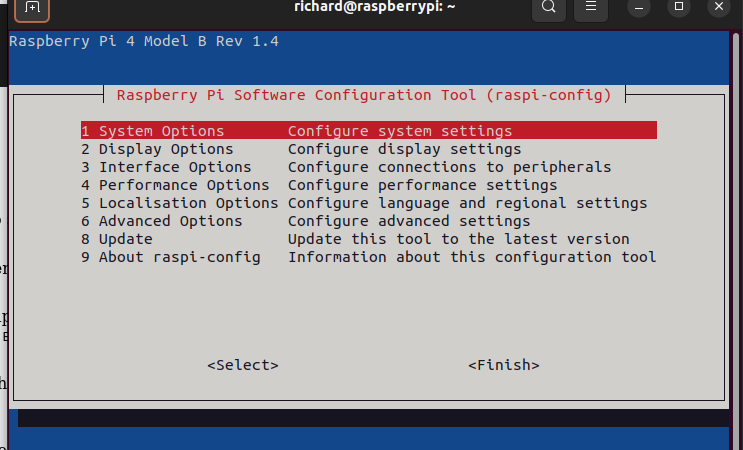Open the terminal search icon
The width and height of the screenshot is (743, 450).
[549, 8]
